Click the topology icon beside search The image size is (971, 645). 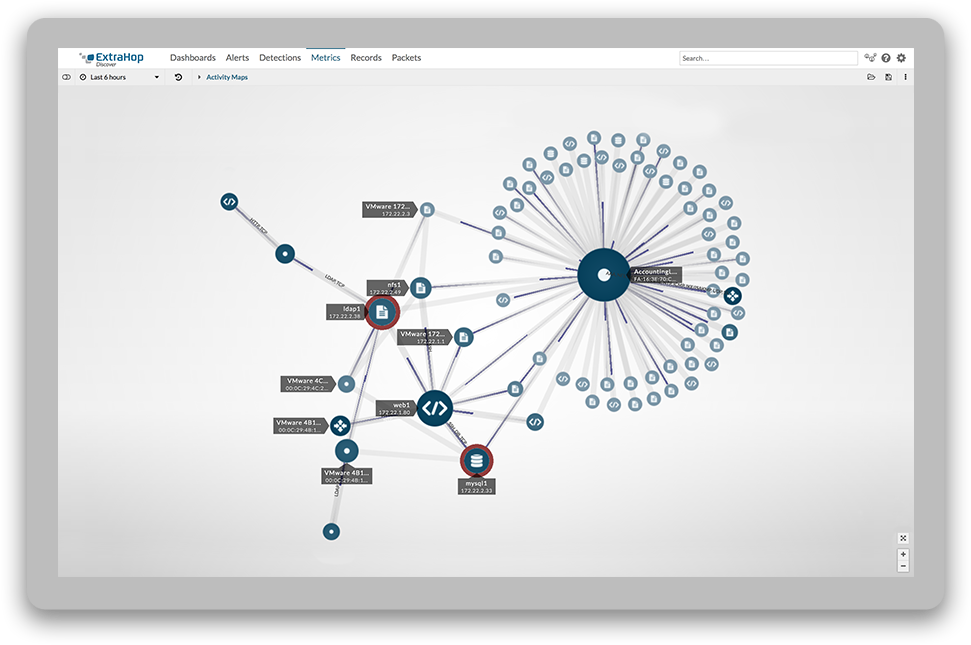[870, 58]
